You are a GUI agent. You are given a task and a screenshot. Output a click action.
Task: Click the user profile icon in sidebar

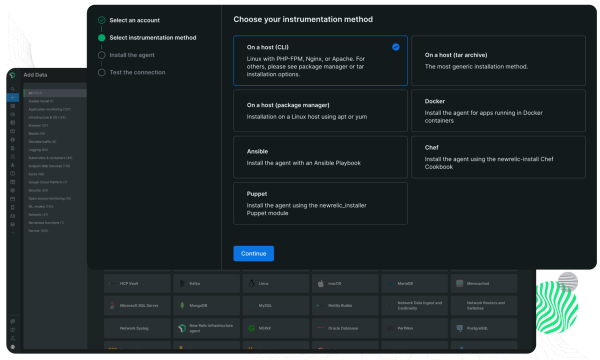[x=13, y=338]
